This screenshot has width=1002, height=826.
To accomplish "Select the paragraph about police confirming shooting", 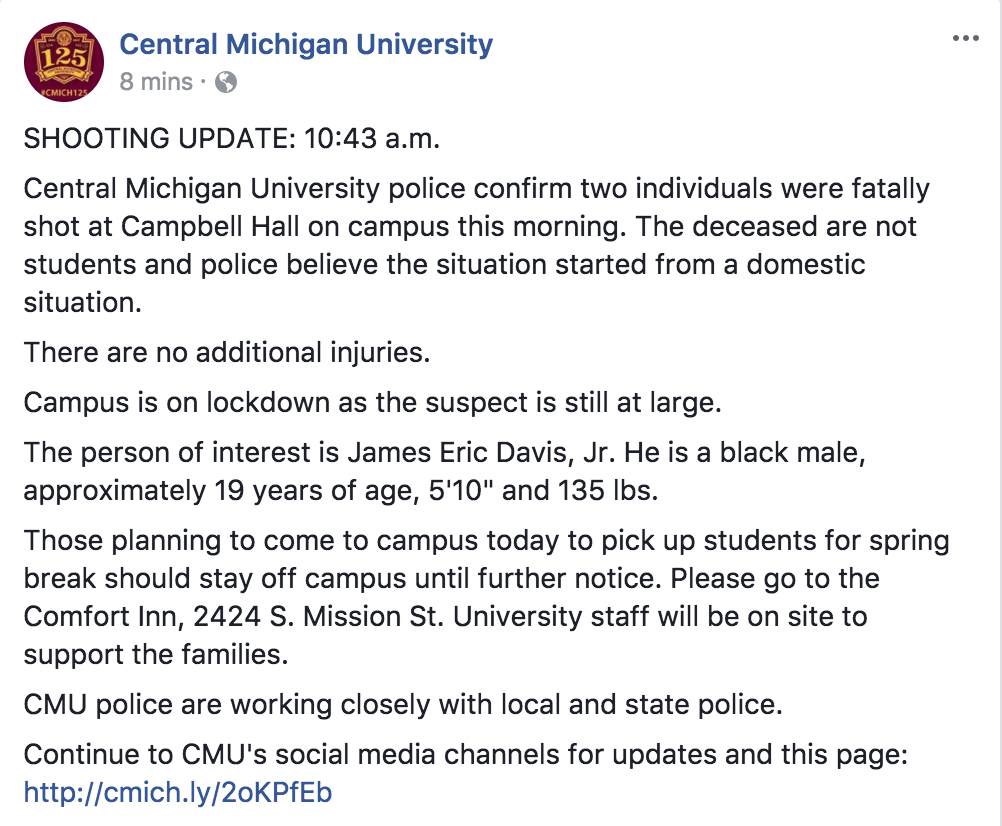I will point(477,245).
